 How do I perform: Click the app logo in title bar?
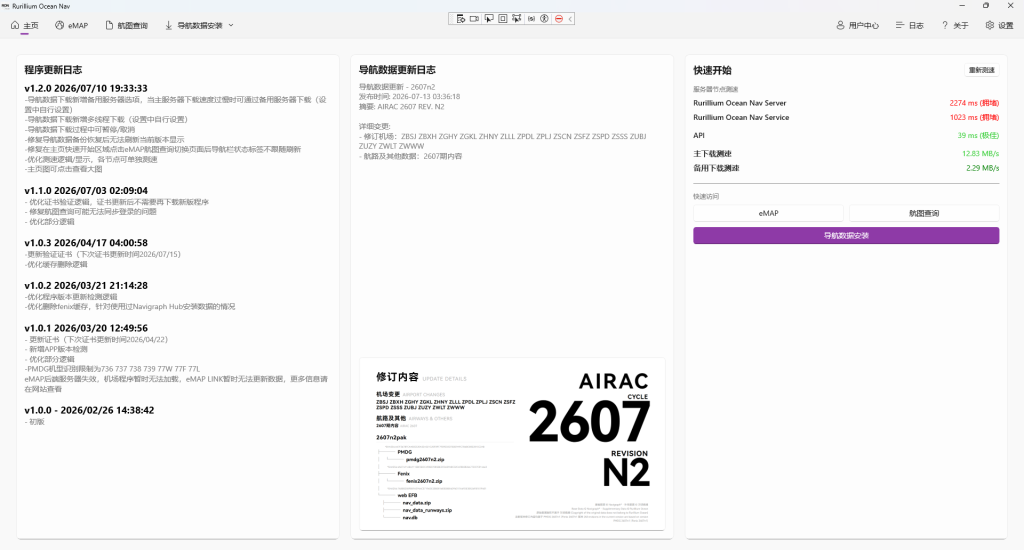(x=5, y=6)
